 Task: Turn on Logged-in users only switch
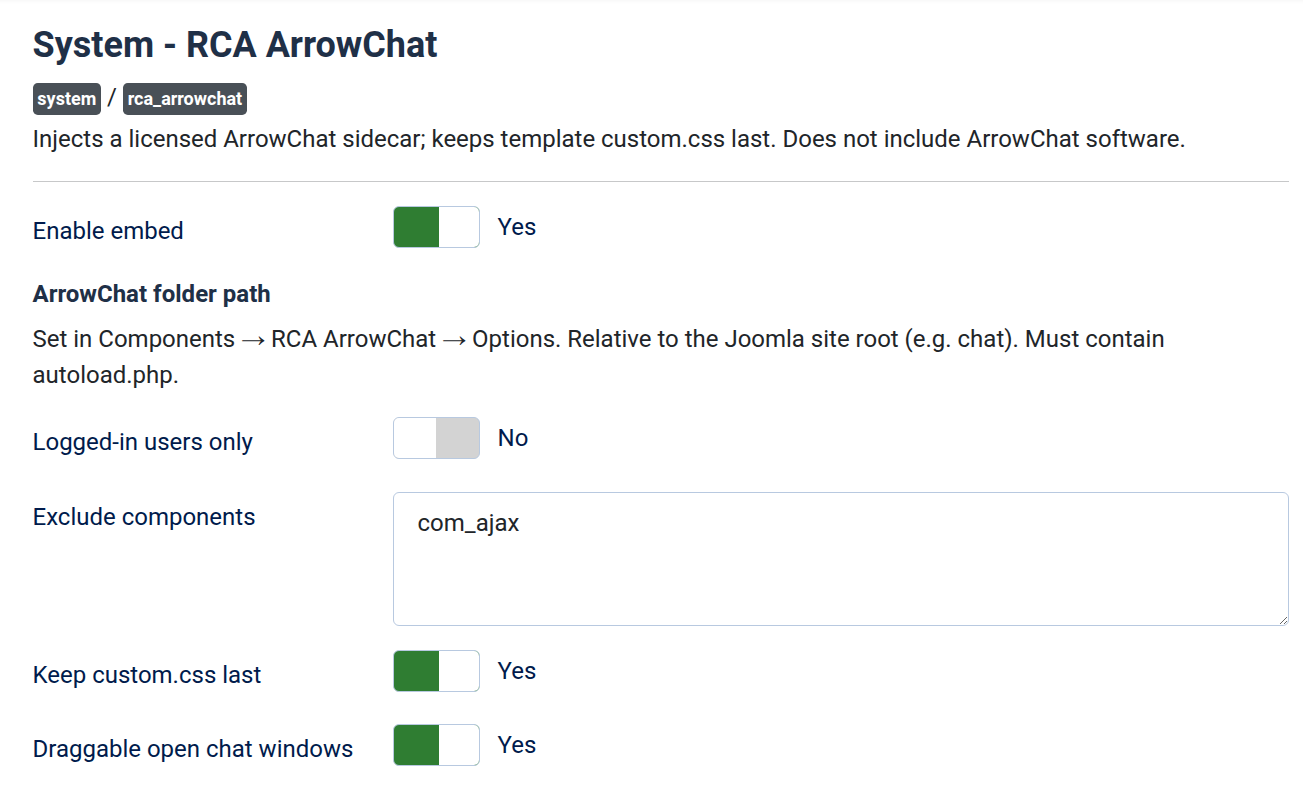[436, 438]
